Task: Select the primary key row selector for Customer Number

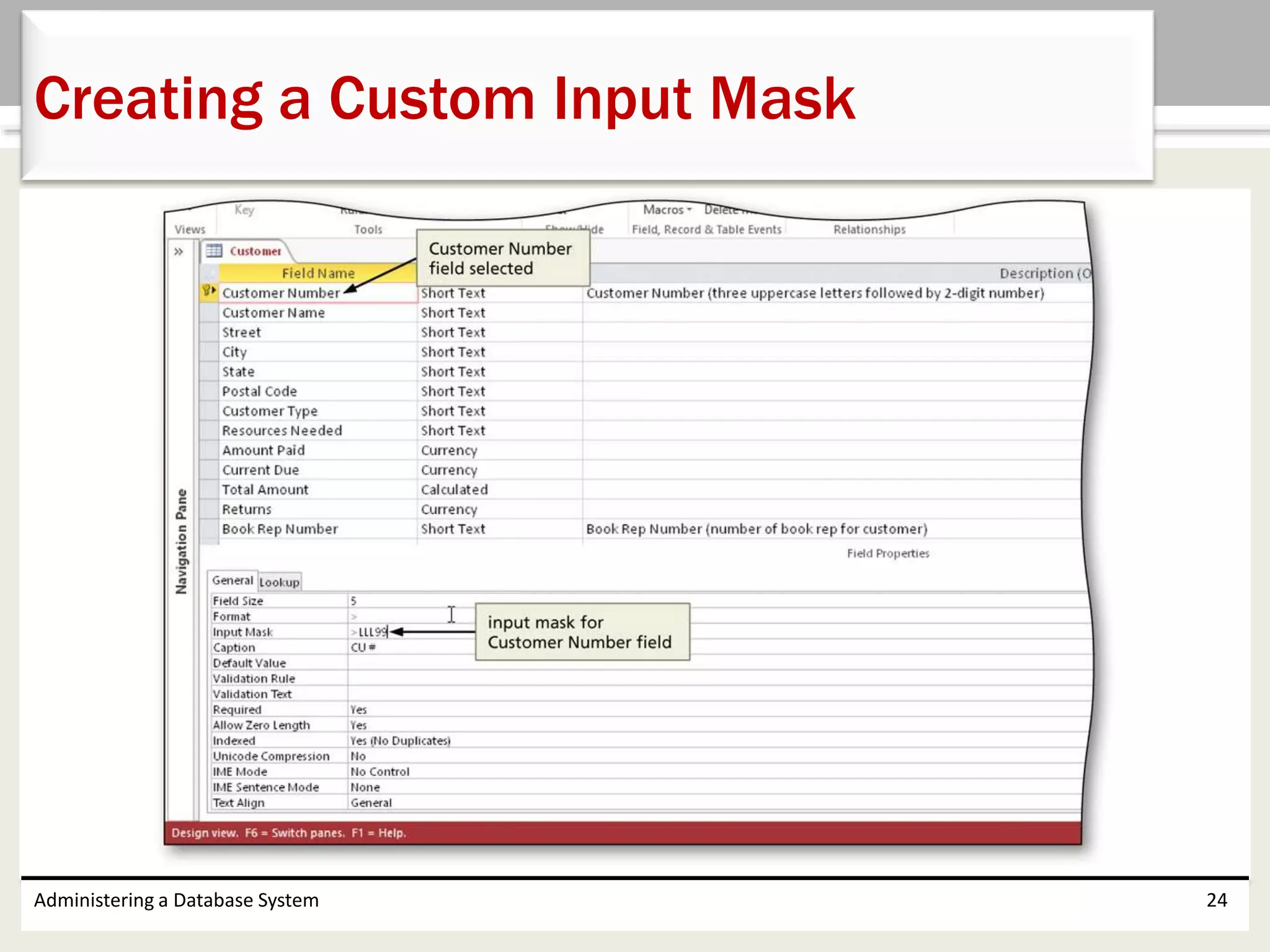Action: pyautogui.click(x=209, y=292)
